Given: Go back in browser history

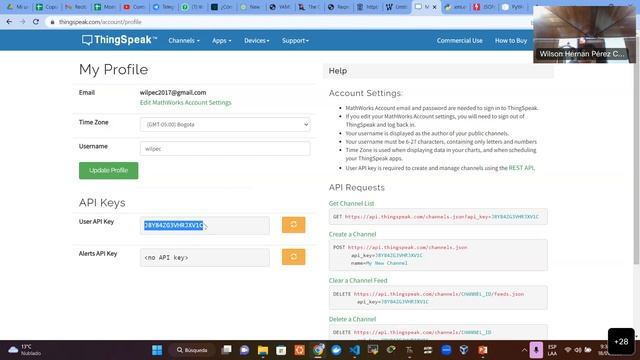Looking at the screenshot, I should pyautogui.click(x=9, y=22).
